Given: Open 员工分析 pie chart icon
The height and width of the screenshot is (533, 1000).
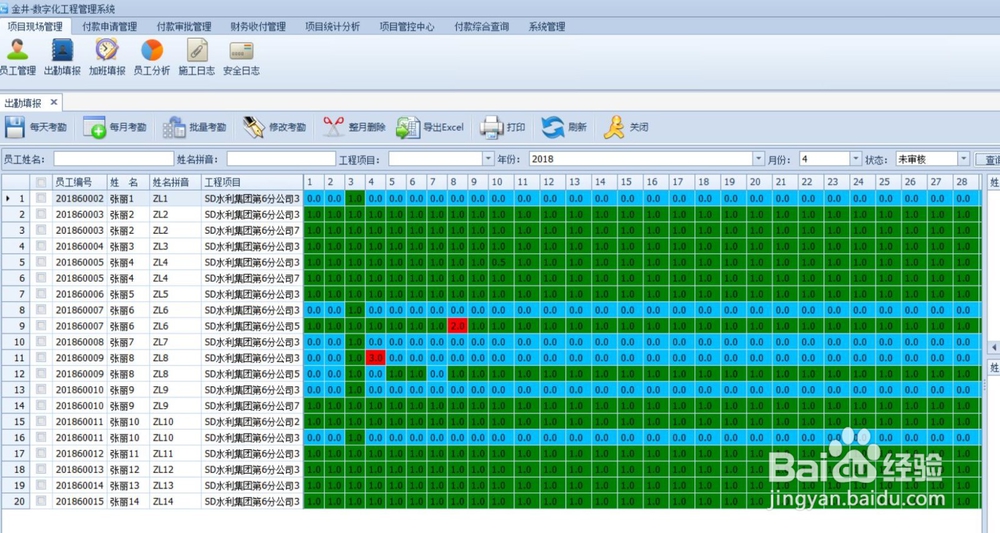Looking at the screenshot, I should pyautogui.click(x=152, y=50).
